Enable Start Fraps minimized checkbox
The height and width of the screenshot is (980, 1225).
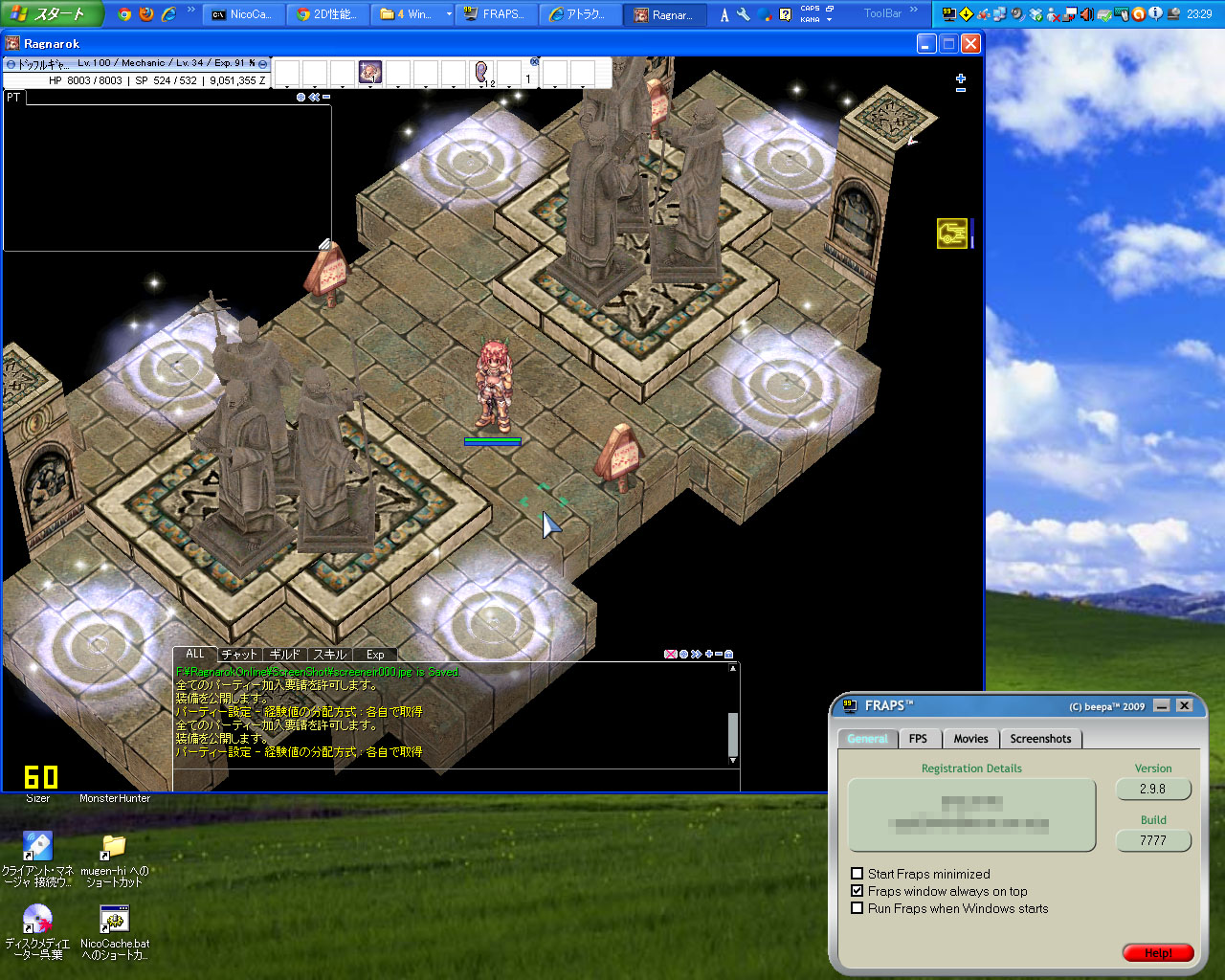click(857, 874)
